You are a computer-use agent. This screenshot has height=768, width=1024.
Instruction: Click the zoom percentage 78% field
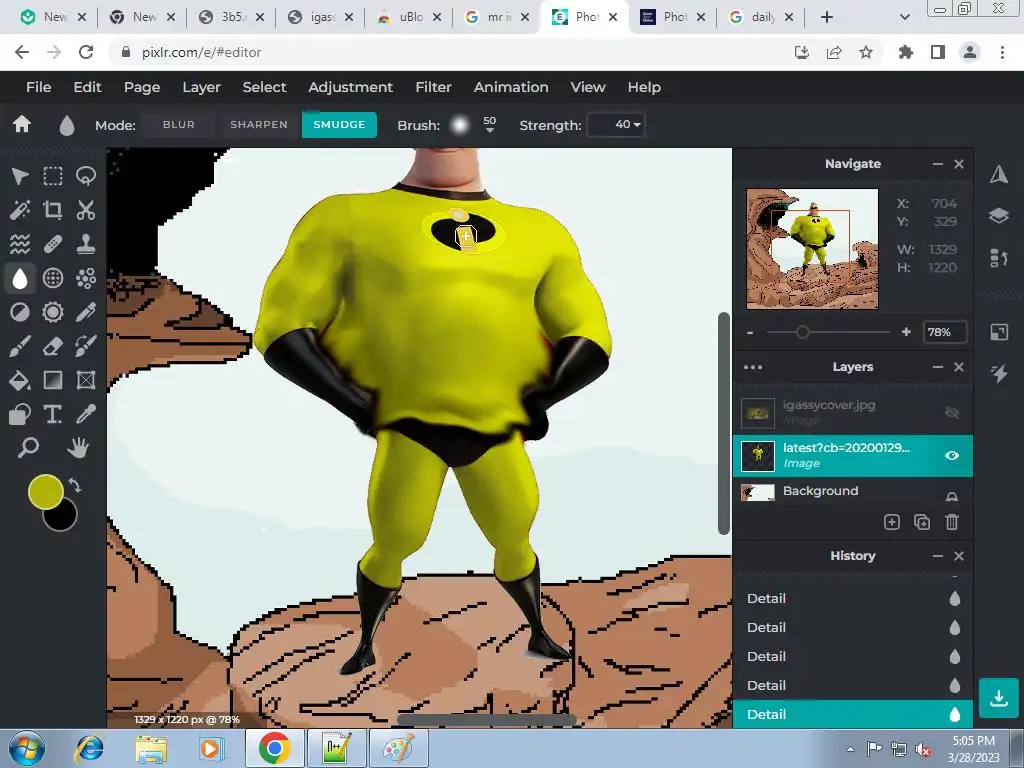coord(944,332)
